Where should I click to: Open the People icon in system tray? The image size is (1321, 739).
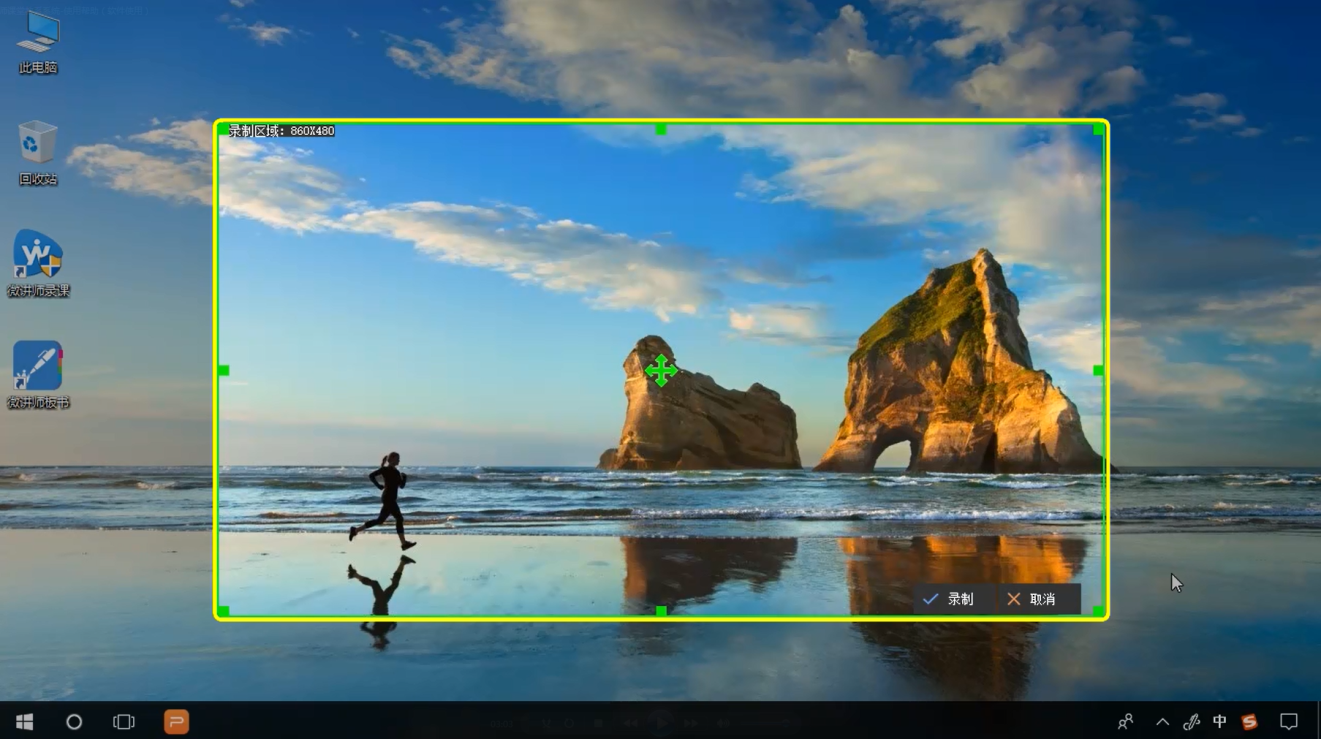coord(1126,721)
